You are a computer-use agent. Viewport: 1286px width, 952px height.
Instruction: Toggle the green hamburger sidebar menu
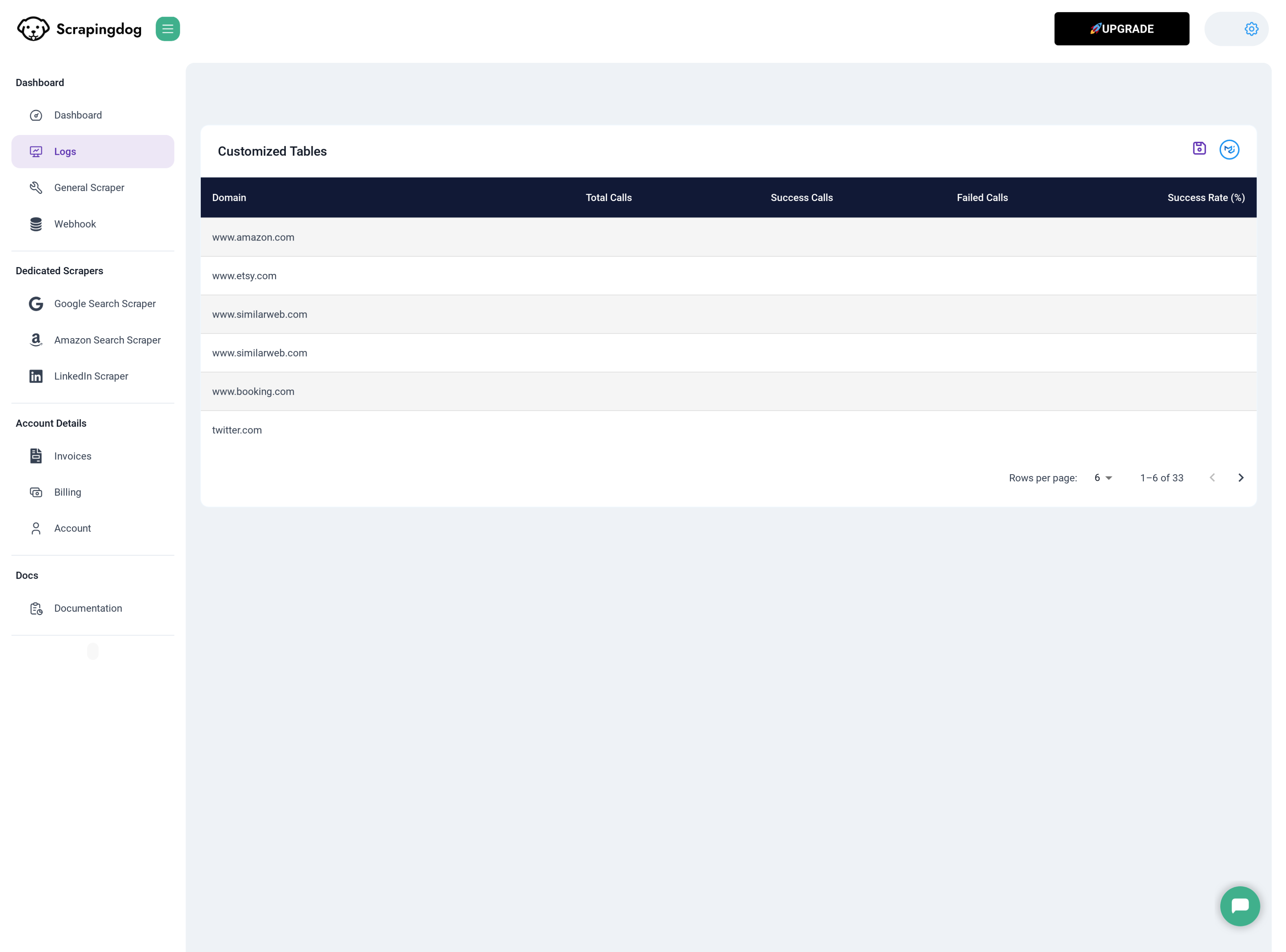coord(168,29)
